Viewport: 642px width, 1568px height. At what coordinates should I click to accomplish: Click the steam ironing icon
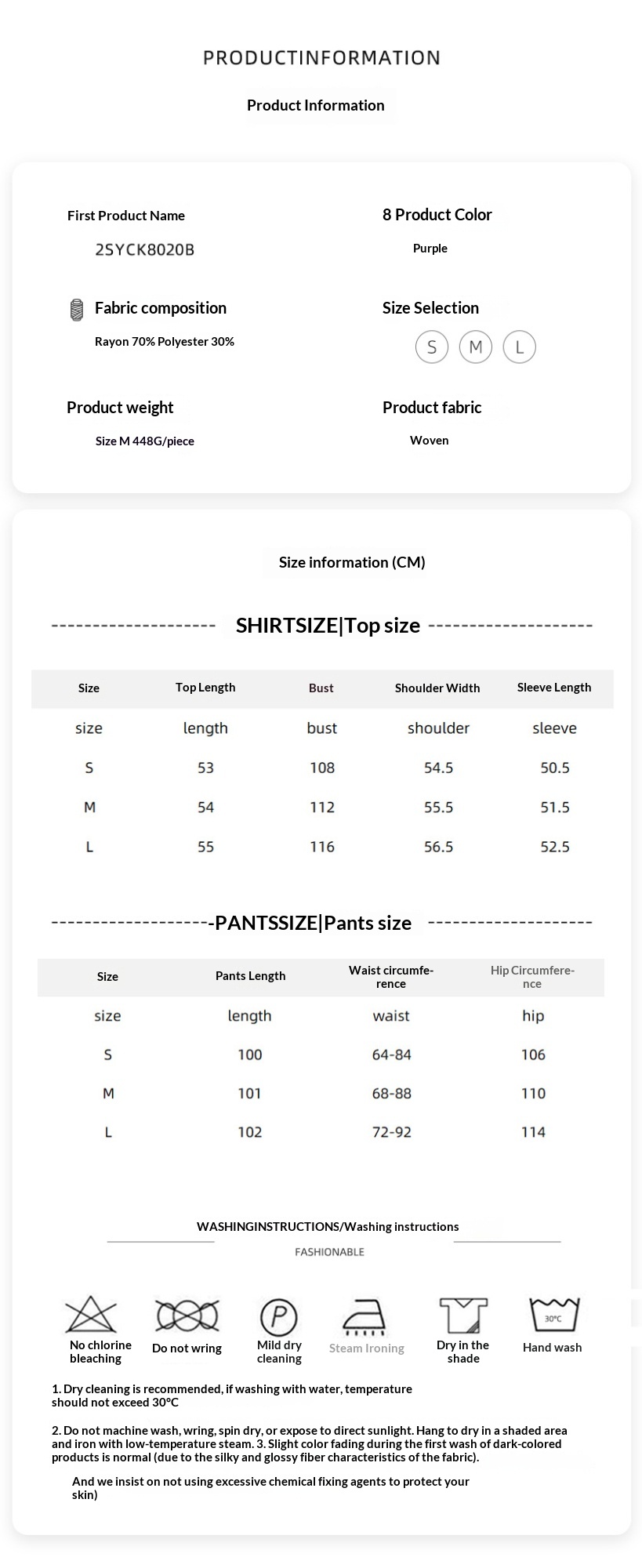coord(365,1317)
